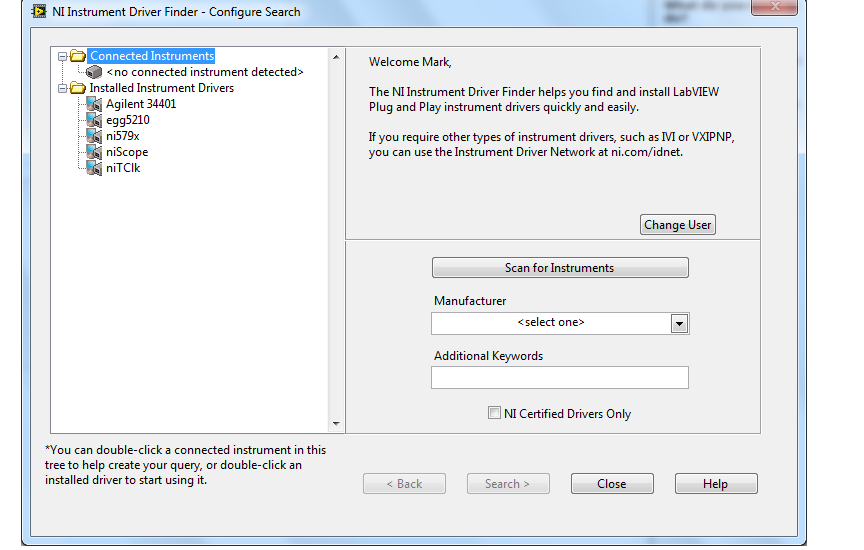Select Agilent 34401 in the tree

point(141,104)
